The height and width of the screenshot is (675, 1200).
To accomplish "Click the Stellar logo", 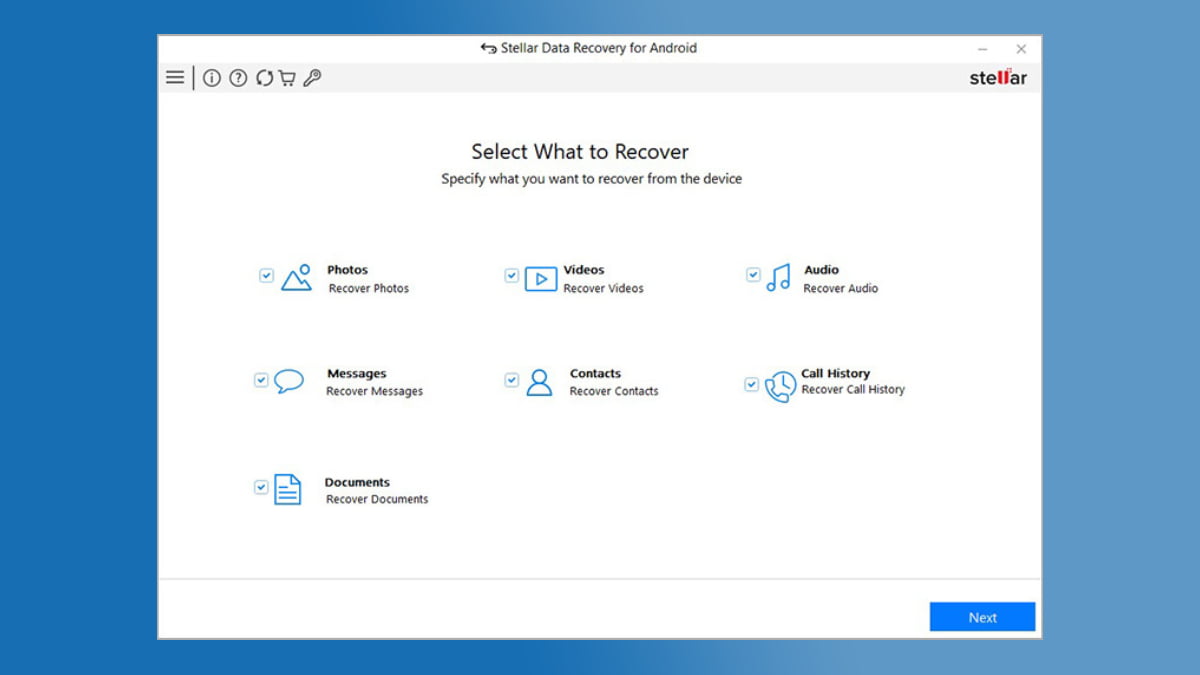I will pos(997,78).
